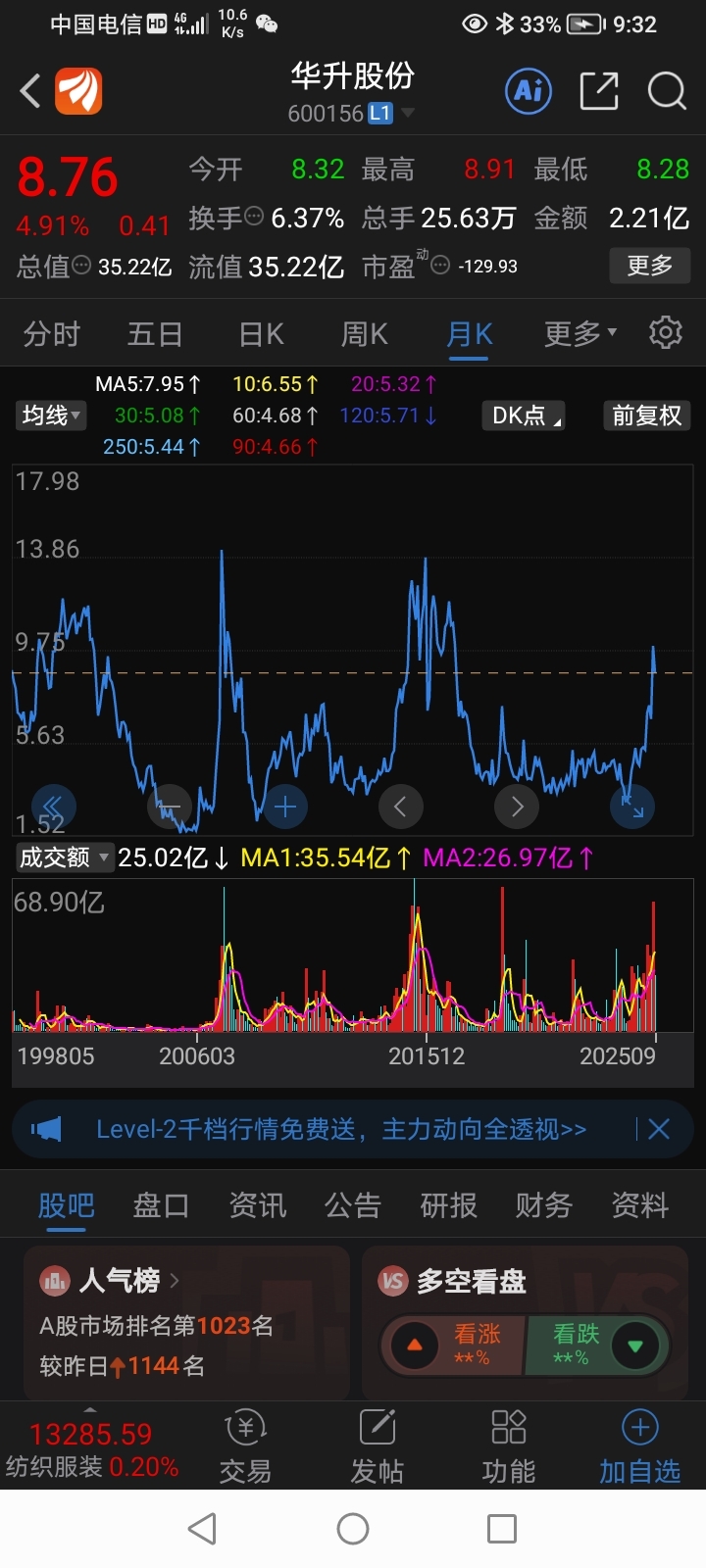The image size is (706, 1568).
Task: Tap the turnover rate info icon
Action: [253, 217]
